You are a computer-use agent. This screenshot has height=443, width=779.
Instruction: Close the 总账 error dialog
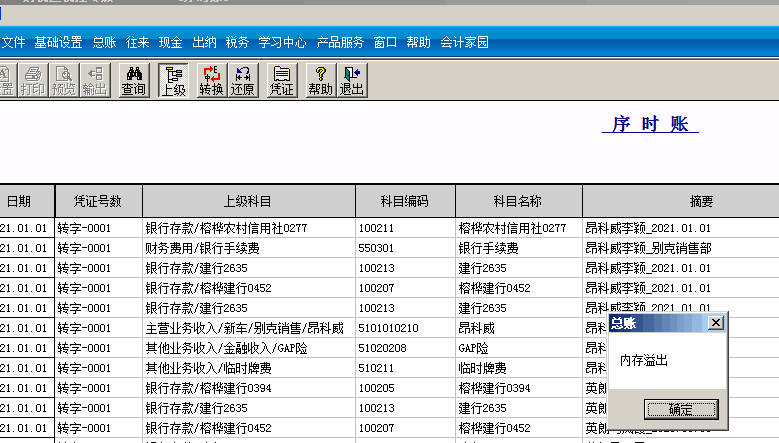coord(715,323)
